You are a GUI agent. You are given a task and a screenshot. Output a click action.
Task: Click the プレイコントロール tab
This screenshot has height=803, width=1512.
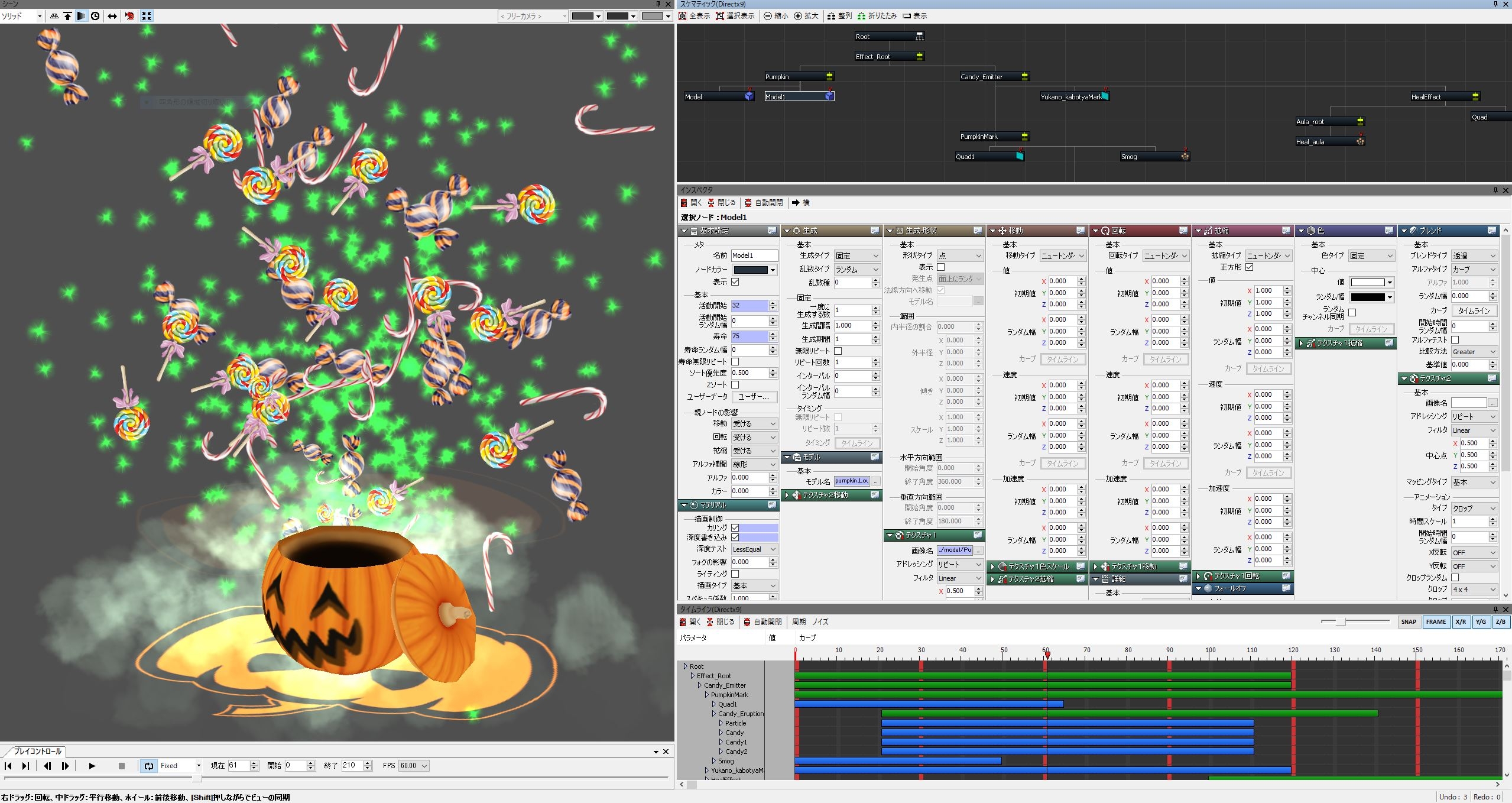(37, 752)
